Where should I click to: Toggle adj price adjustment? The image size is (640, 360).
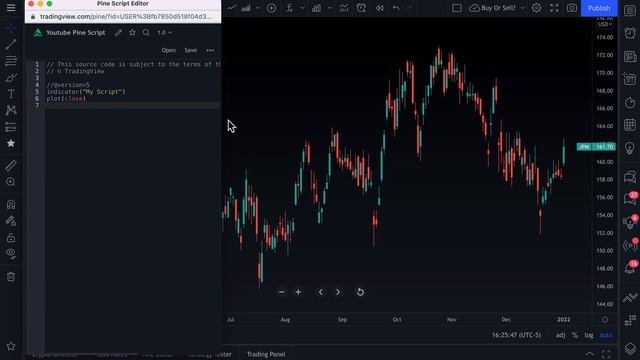click(x=561, y=335)
